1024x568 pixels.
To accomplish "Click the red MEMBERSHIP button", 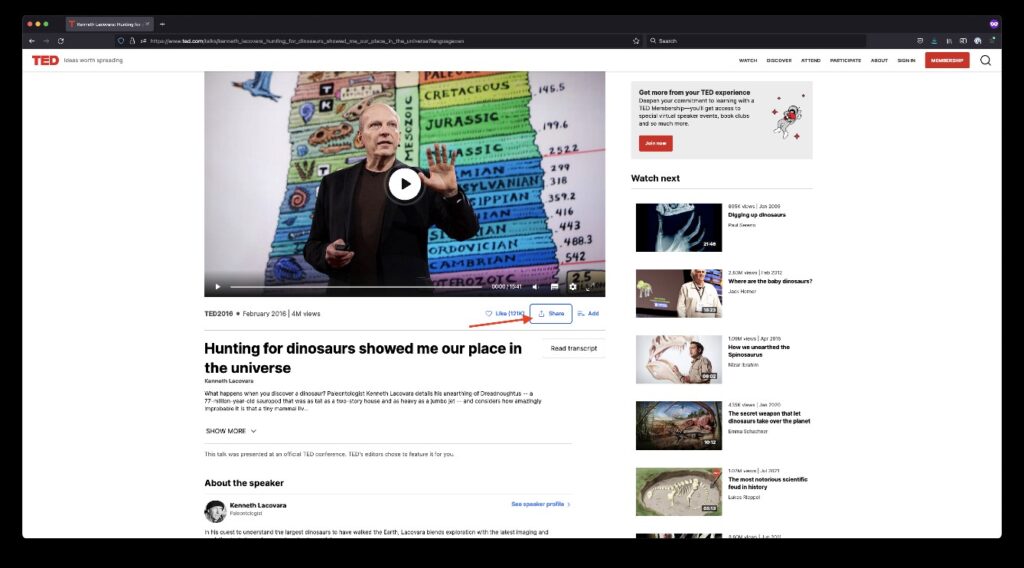I will pyautogui.click(x=947, y=60).
